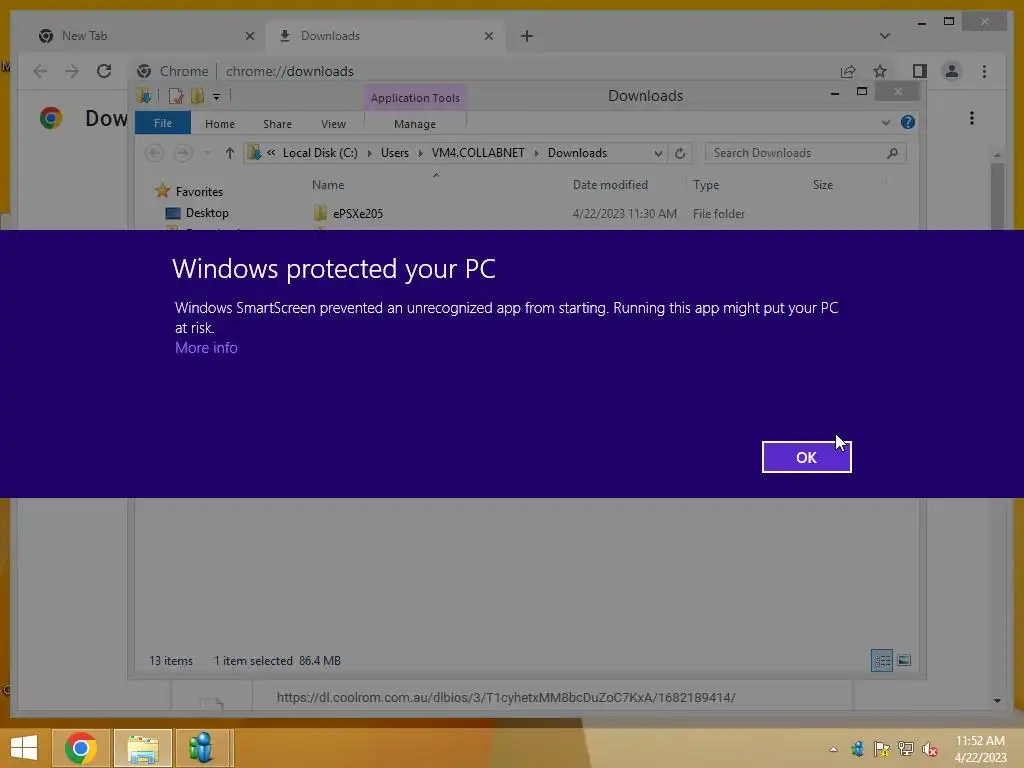
Task: Share this page from Chrome toolbar
Action: point(848,71)
